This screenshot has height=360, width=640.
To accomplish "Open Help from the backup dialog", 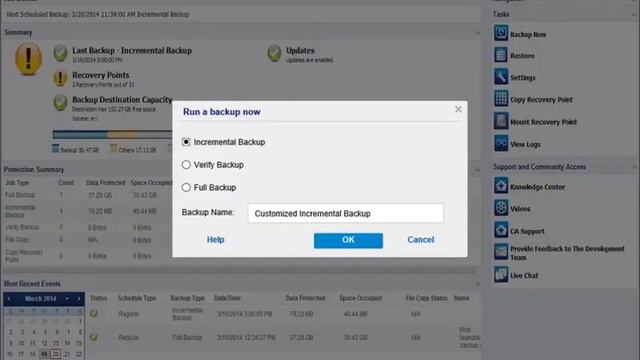I will click(216, 240).
